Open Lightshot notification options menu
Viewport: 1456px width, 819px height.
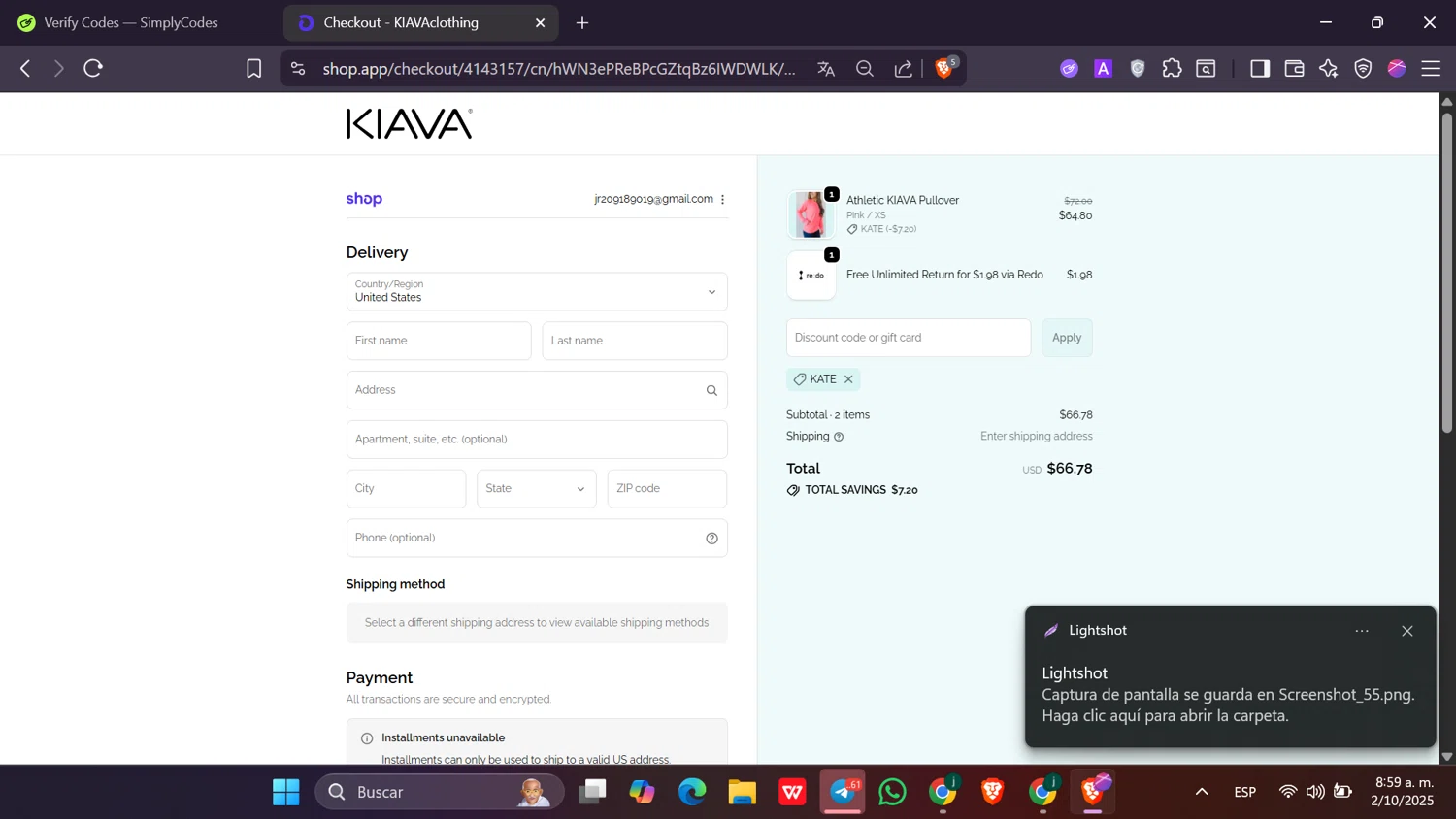coord(1362,631)
